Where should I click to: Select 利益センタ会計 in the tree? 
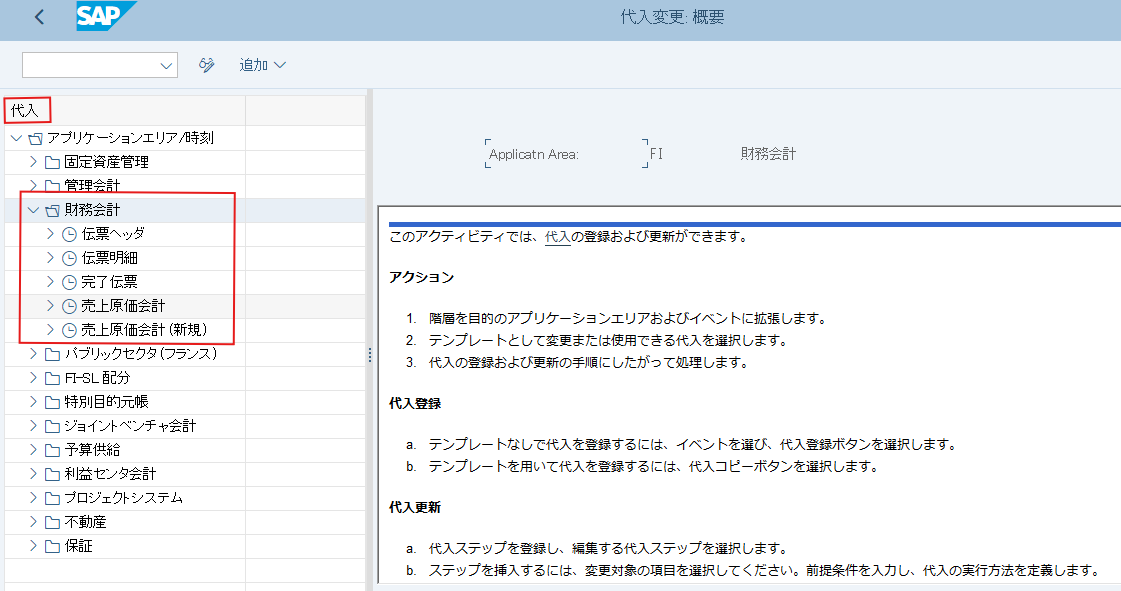tap(110, 474)
